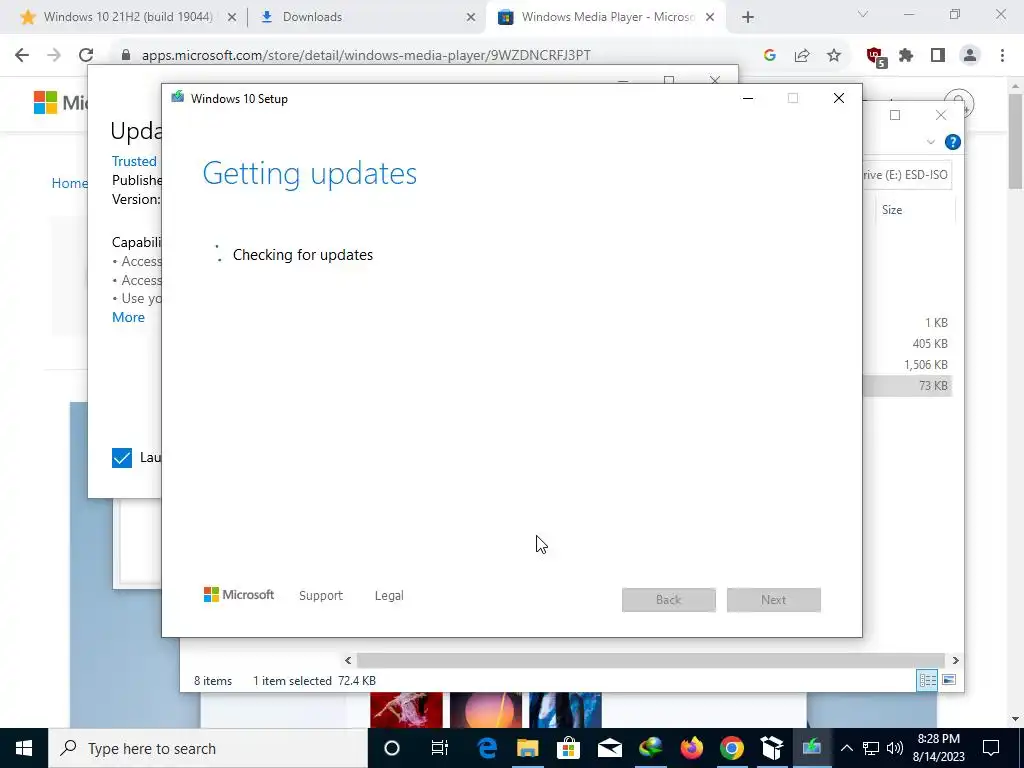
Task: Click Home breadcrumb on Microsoft page
Action: pos(69,184)
